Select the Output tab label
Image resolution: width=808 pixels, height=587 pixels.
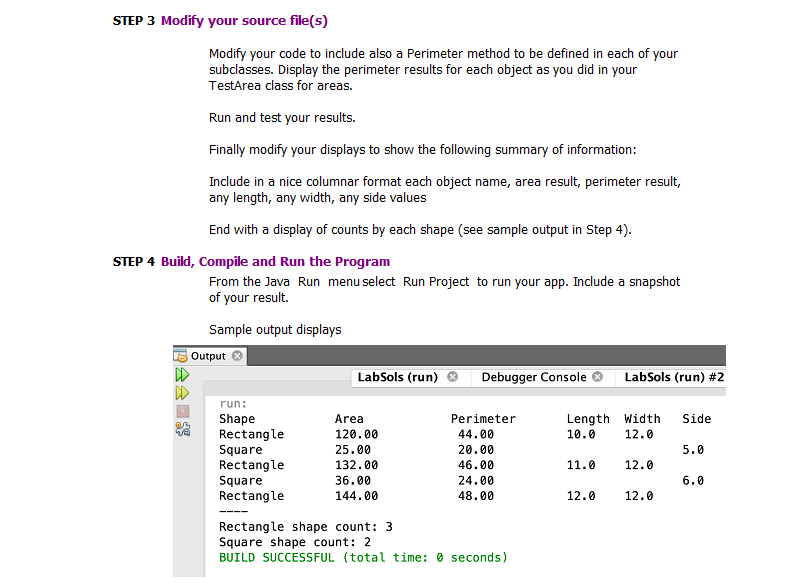click(x=207, y=355)
